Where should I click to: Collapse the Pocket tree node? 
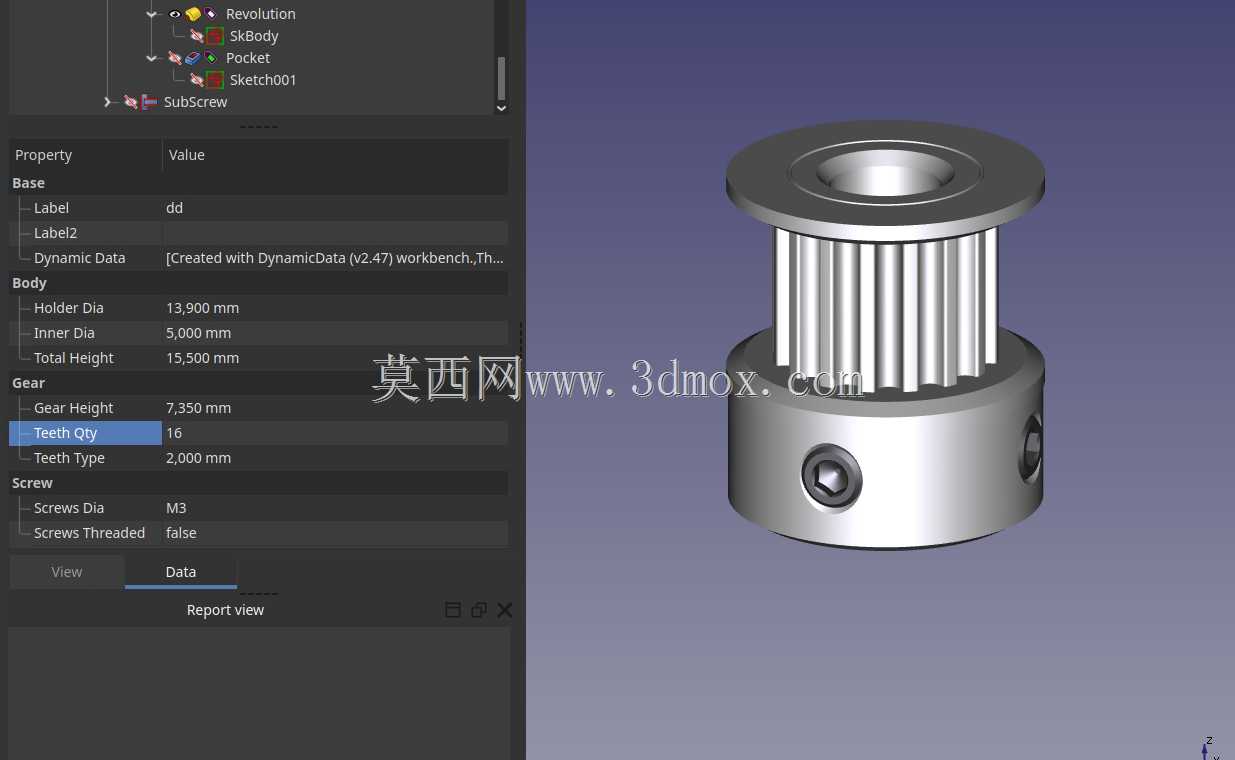pyautogui.click(x=152, y=58)
